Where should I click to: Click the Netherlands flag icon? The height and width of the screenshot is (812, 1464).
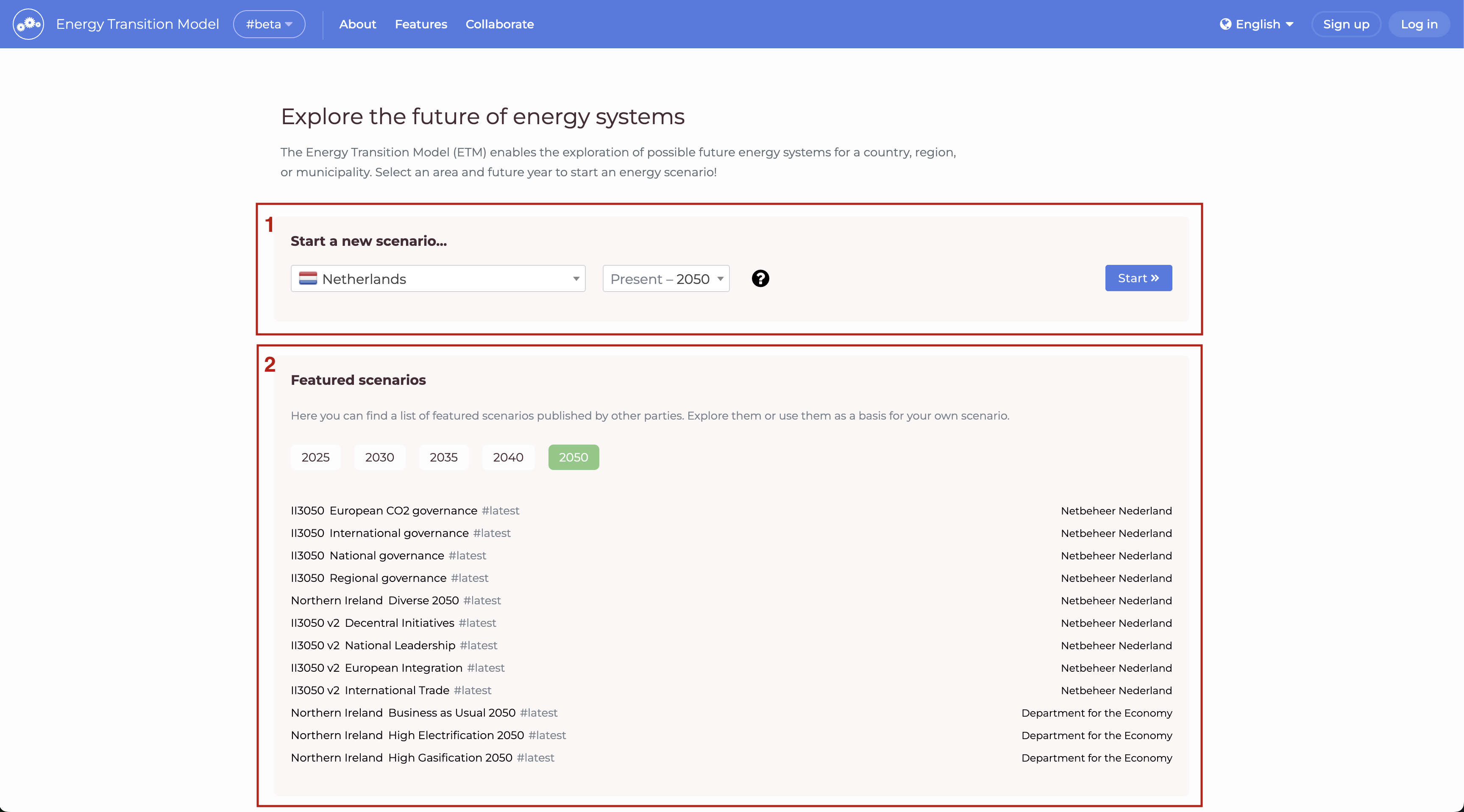point(308,278)
